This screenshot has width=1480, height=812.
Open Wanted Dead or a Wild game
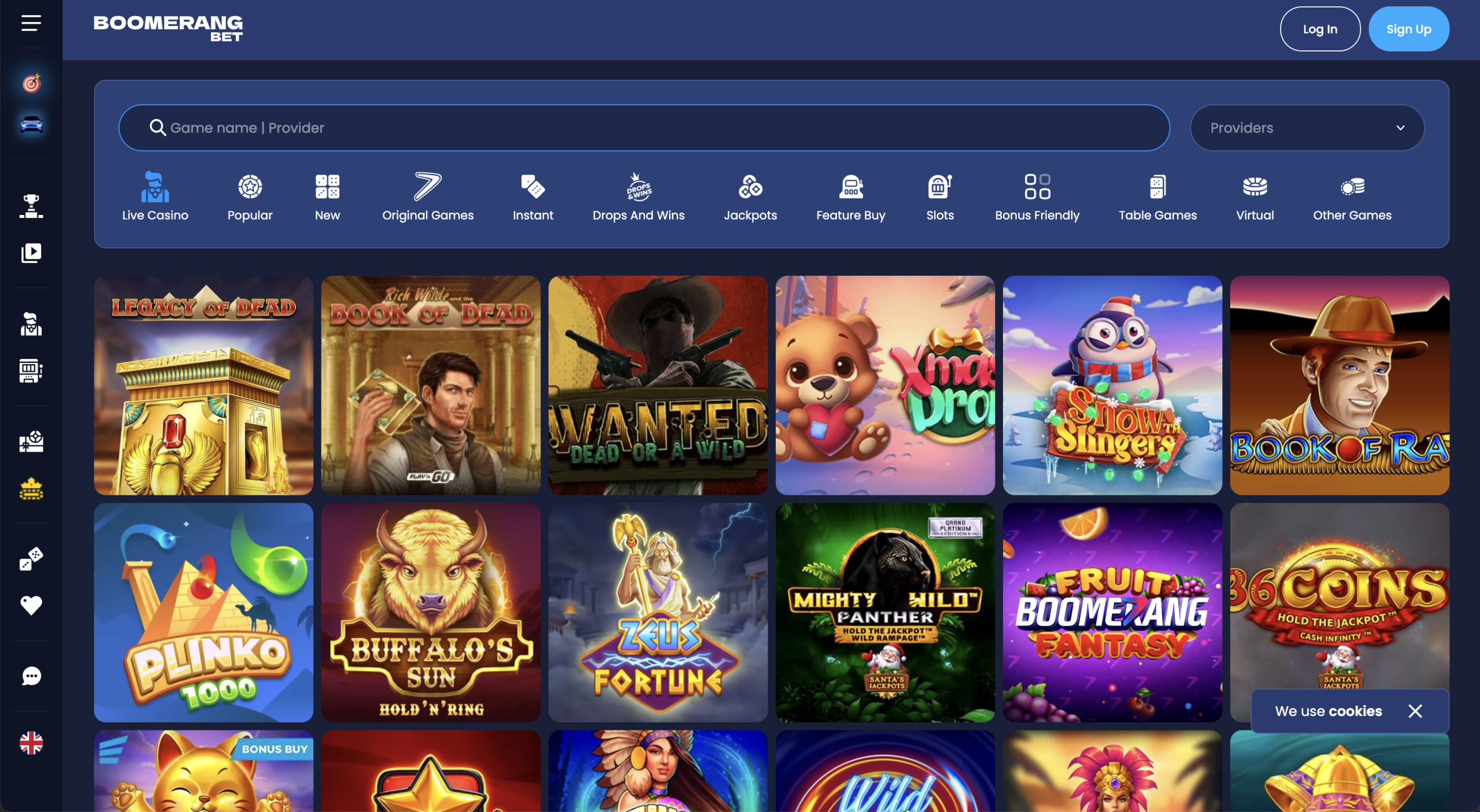658,385
